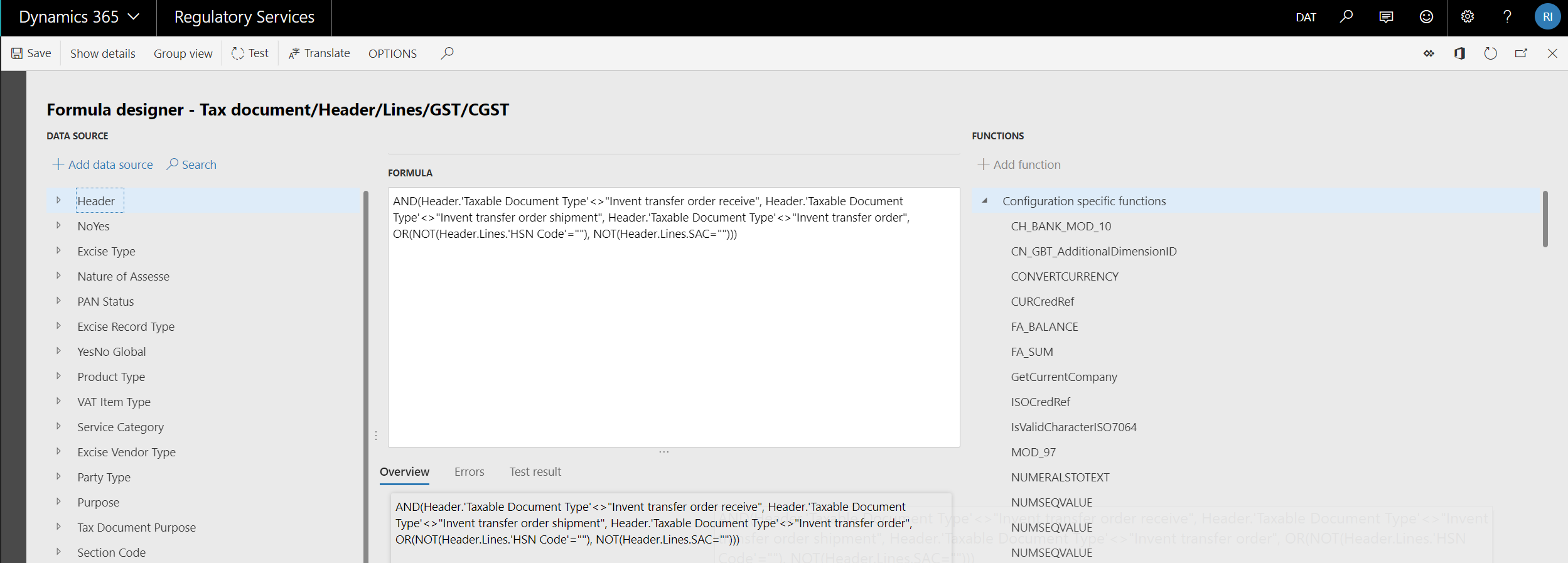Select the ISOCredRef function

point(1040,402)
